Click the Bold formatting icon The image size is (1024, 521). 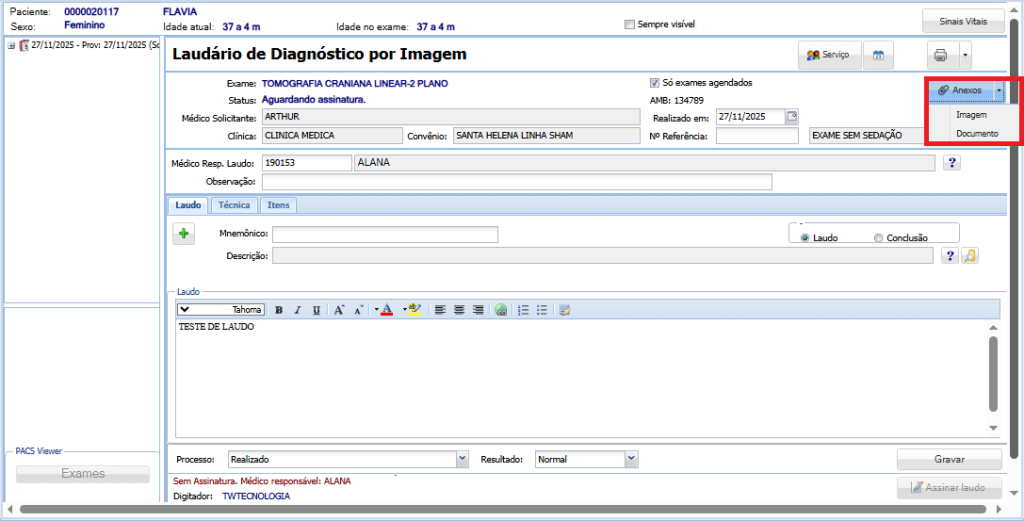(x=279, y=310)
